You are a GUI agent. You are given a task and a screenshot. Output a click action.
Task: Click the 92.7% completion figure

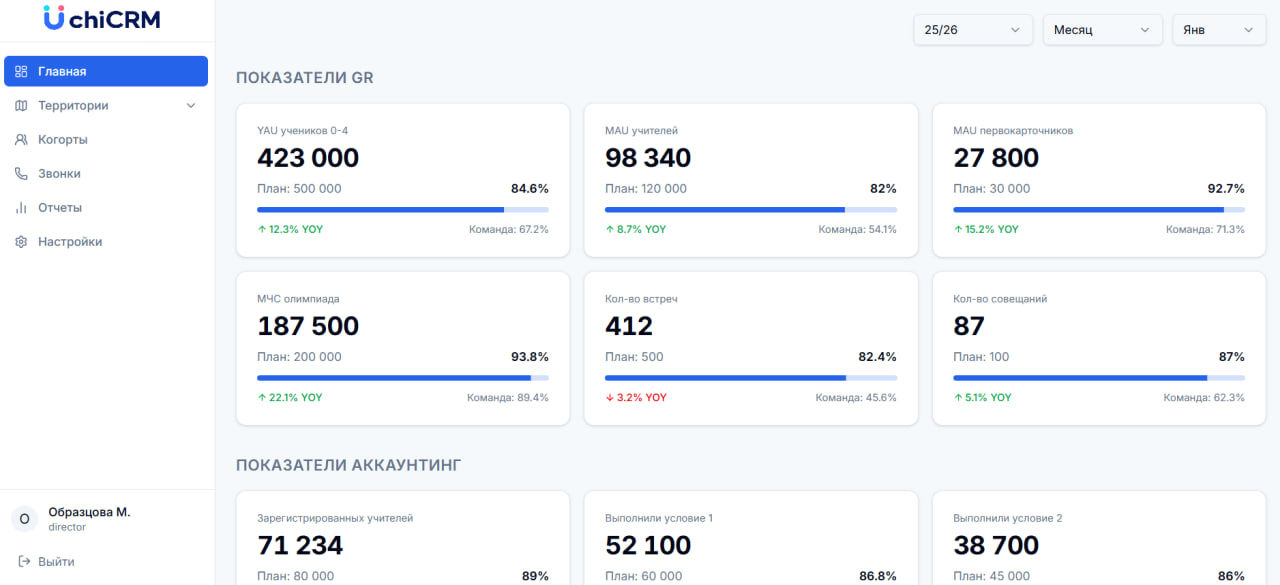[x=1226, y=188]
